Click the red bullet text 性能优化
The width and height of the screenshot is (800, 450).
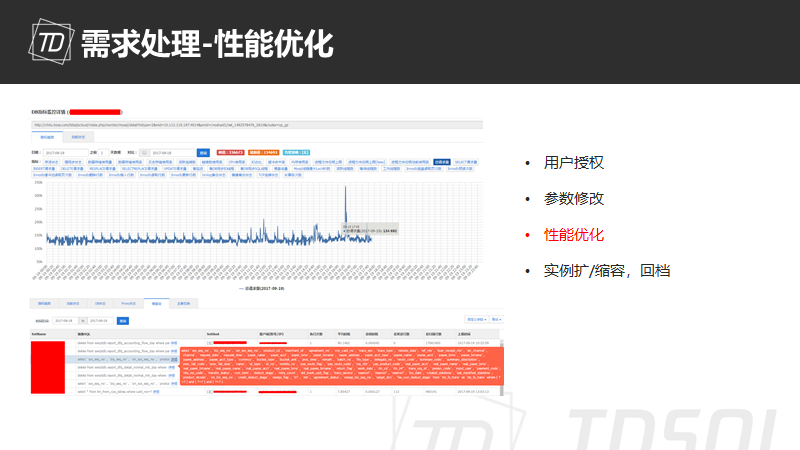coord(573,235)
